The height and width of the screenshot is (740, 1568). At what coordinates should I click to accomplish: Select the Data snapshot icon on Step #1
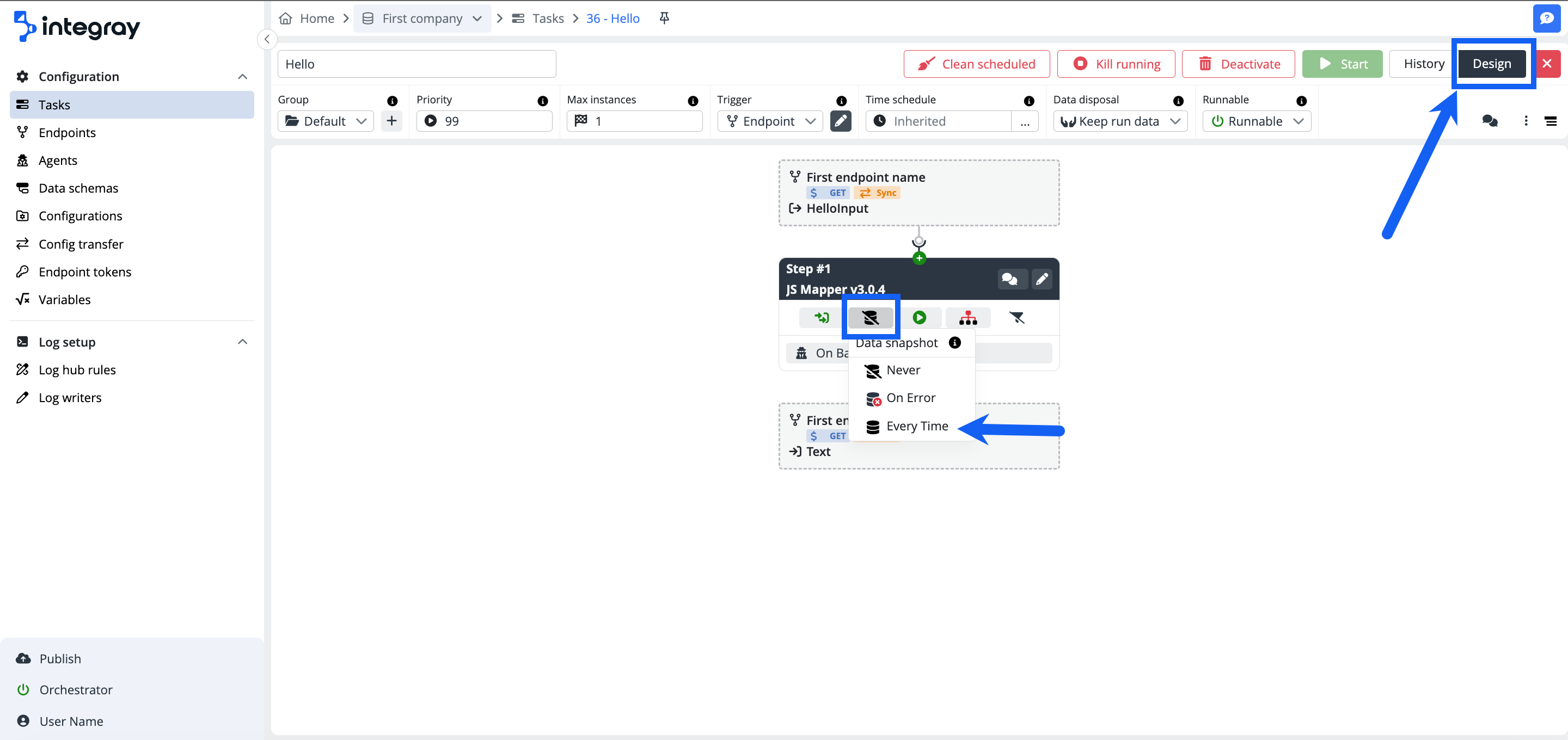coord(871,317)
